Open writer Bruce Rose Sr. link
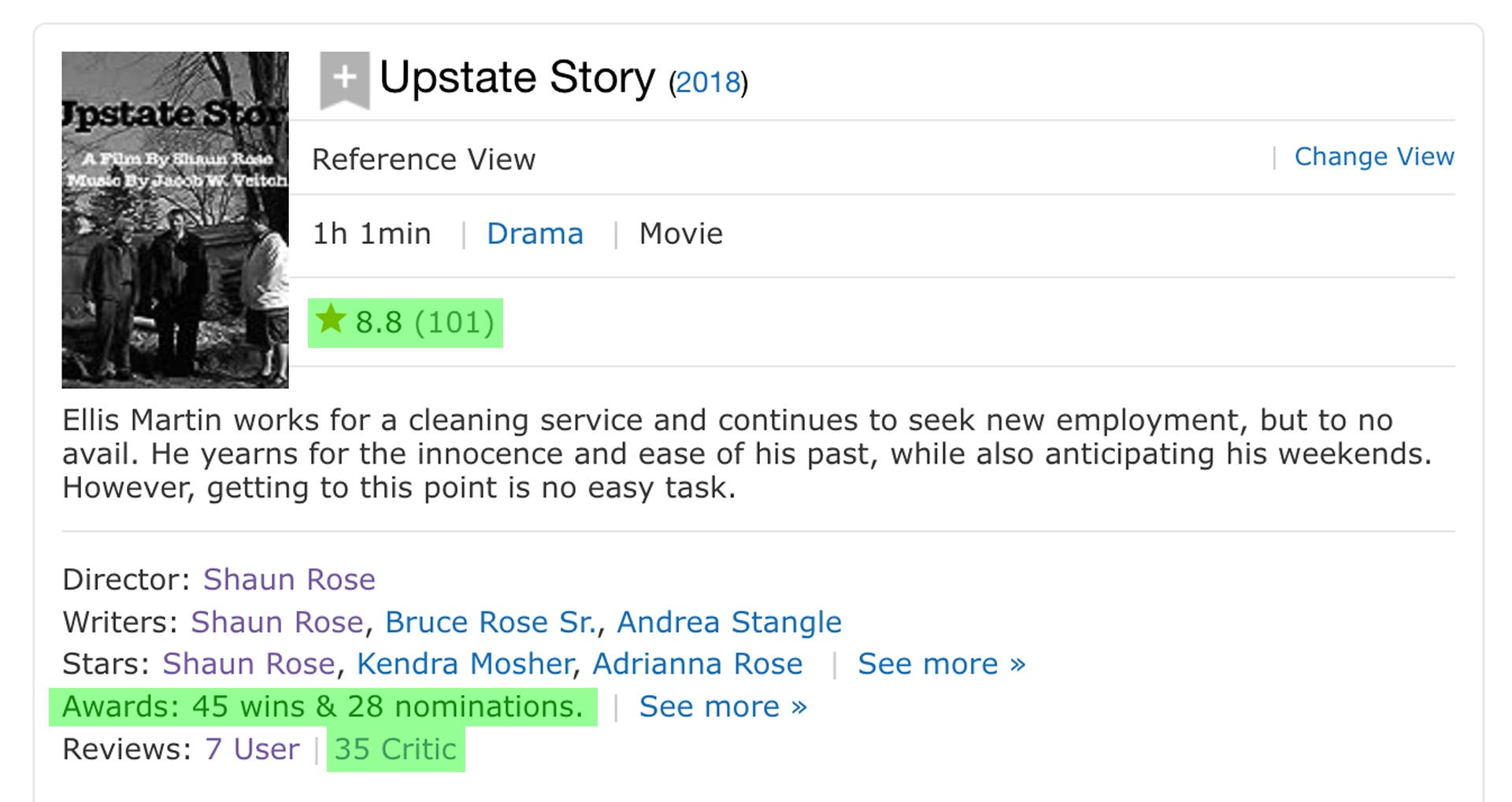The image size is (1512, 802). [490, 622]
